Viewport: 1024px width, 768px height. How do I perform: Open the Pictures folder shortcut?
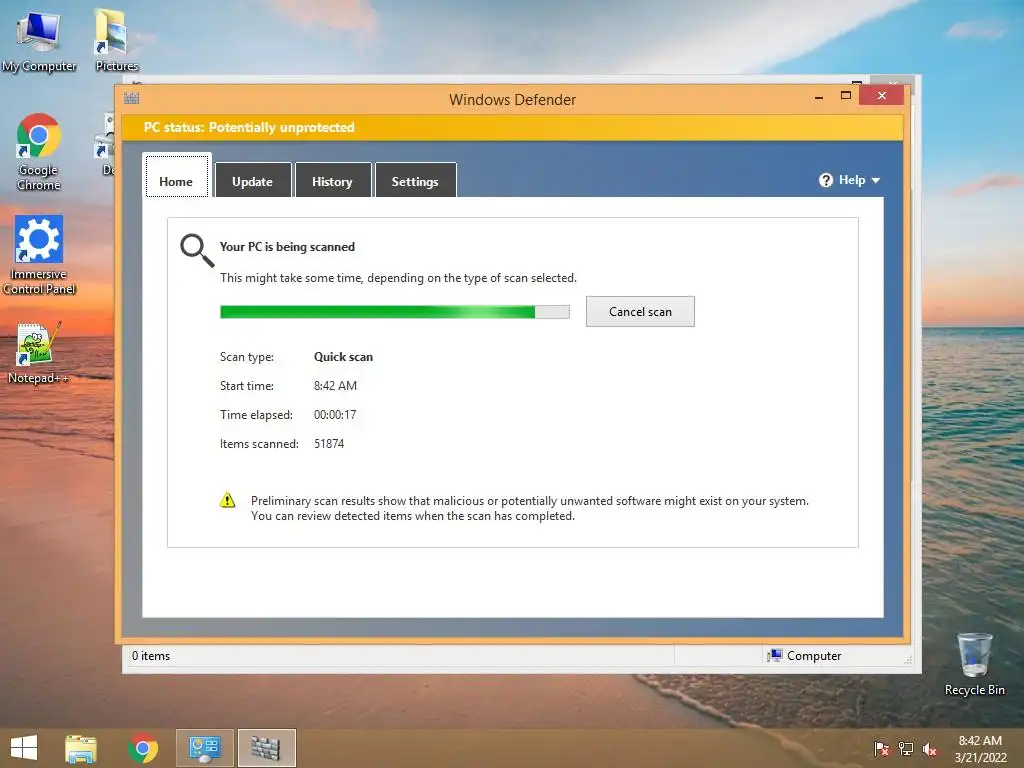click(x=116, y=40)
